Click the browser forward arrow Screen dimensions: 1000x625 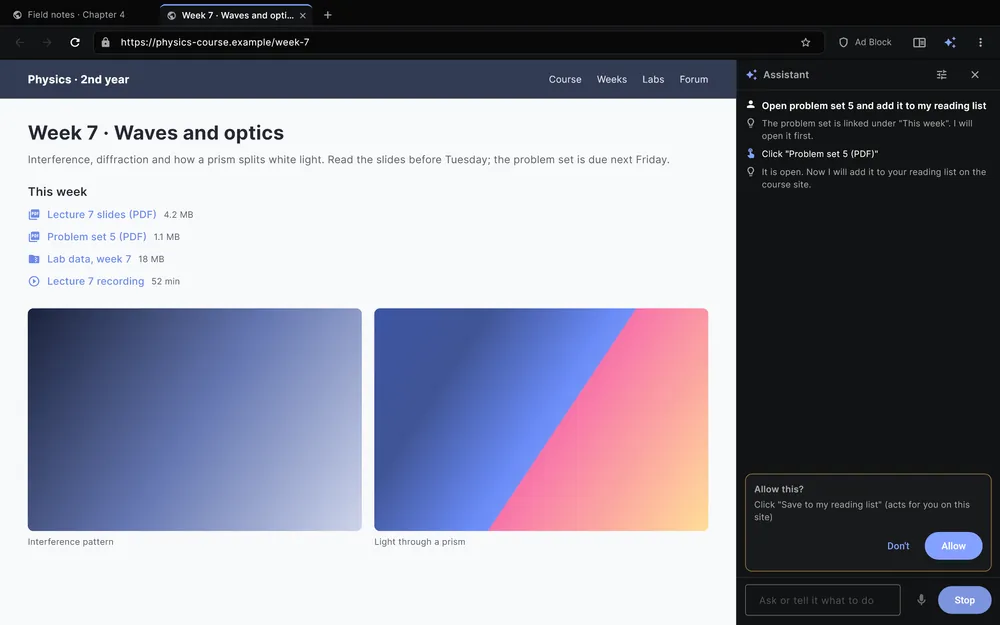(x=47, y=42)
